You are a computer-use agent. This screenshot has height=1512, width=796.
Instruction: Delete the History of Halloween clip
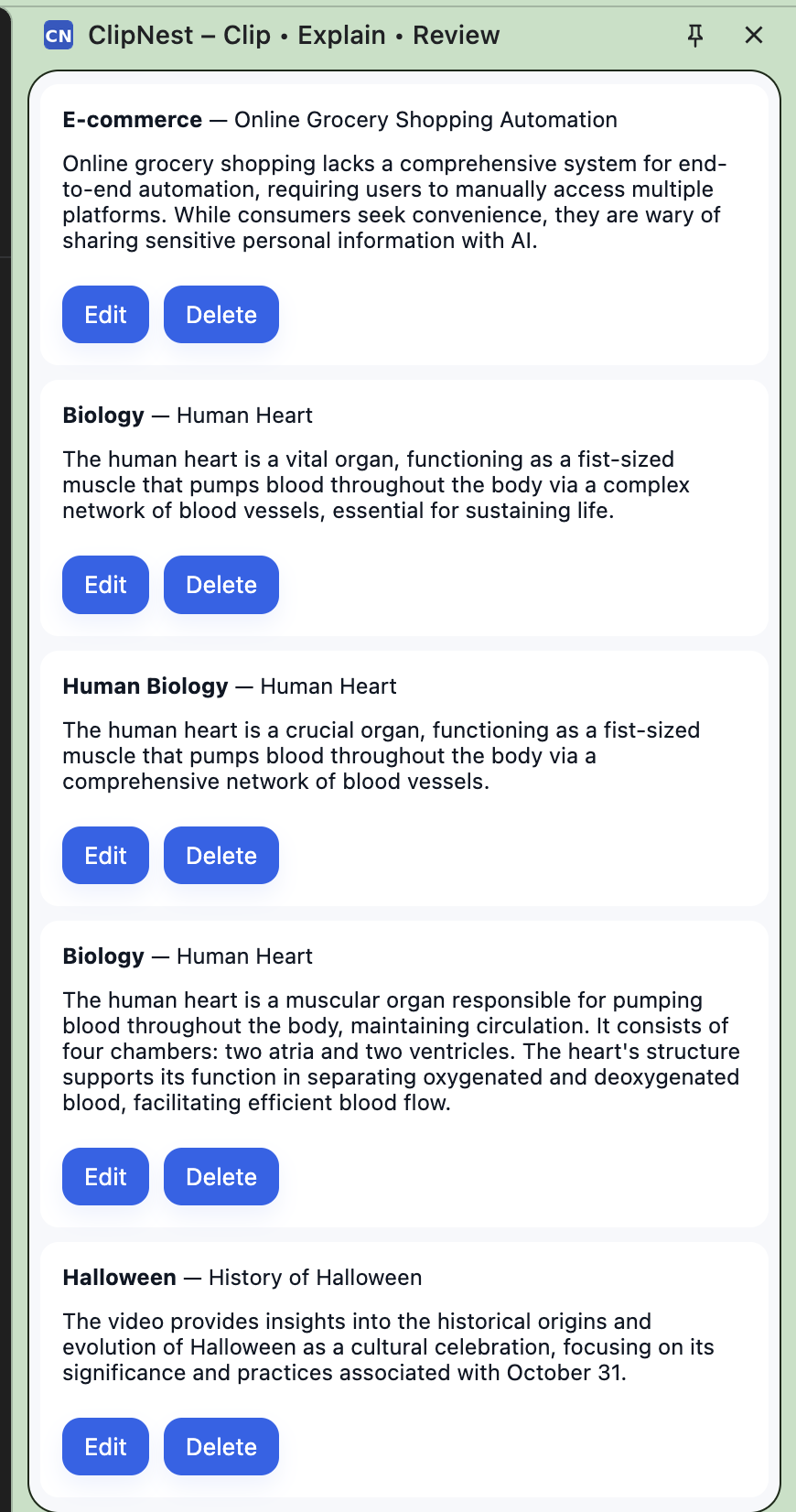point(221,1447)
